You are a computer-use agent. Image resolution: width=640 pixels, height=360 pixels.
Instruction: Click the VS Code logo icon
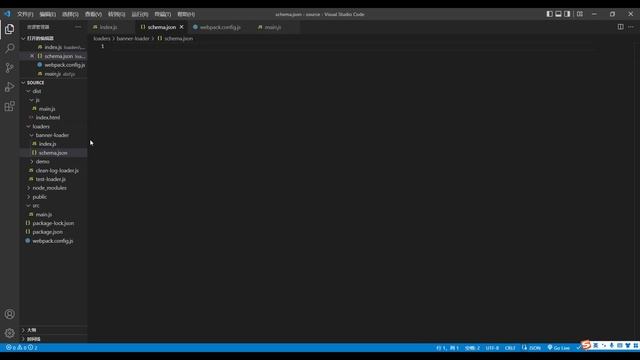tap(7, 14)
